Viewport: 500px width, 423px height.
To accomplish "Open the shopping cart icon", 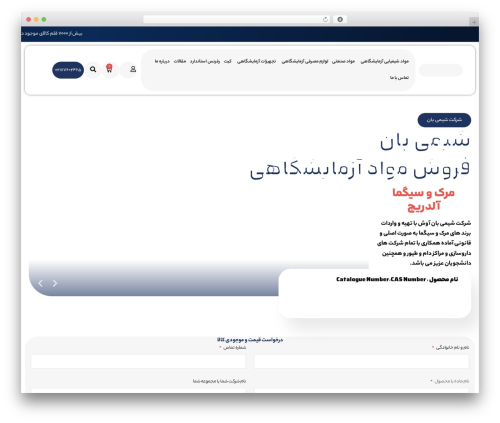I will (x=109, y=69).
